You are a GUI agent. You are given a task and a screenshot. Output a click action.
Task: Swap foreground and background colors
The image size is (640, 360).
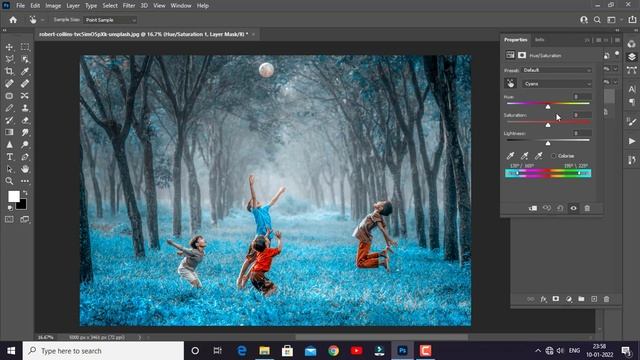tap(25, 193)
